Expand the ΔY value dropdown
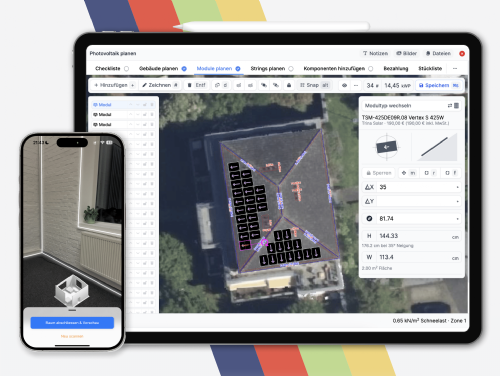Viewport: 500px width, 376px height. pos(457,201)
